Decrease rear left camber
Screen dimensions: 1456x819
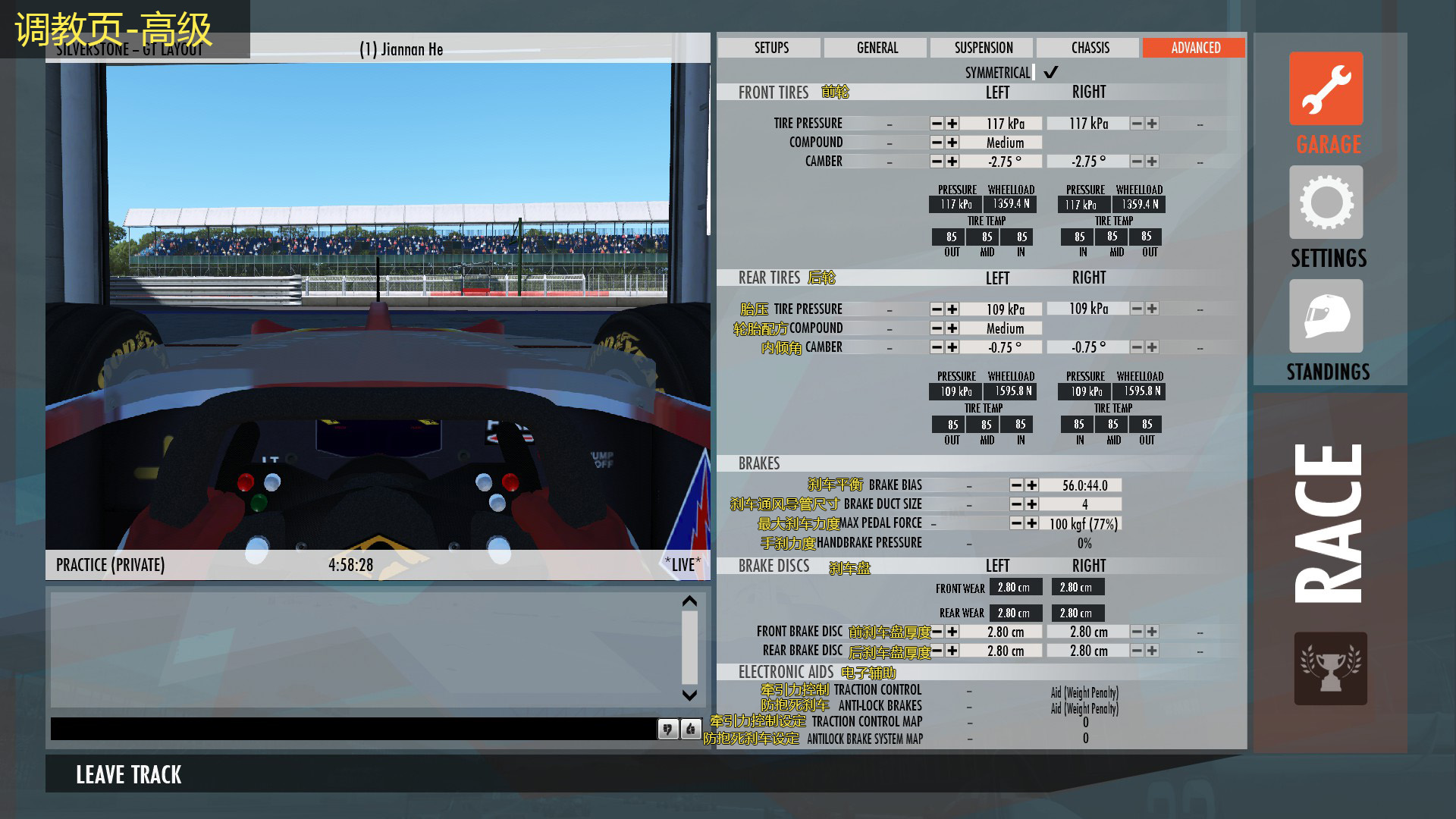pyautogui.click(x=937, y=347)
